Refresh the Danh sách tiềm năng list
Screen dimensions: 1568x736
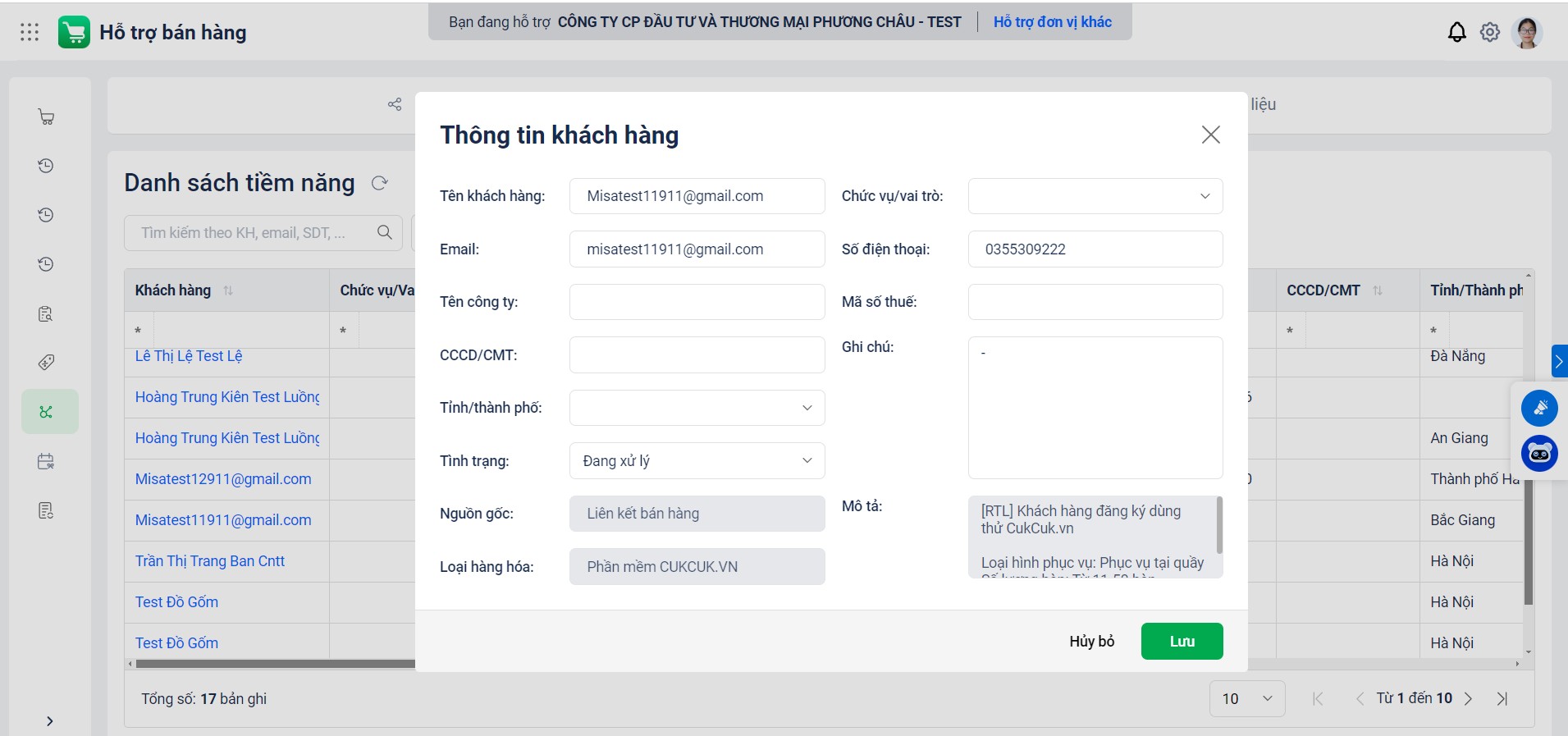pyautogui.click(x=379, y=183)
